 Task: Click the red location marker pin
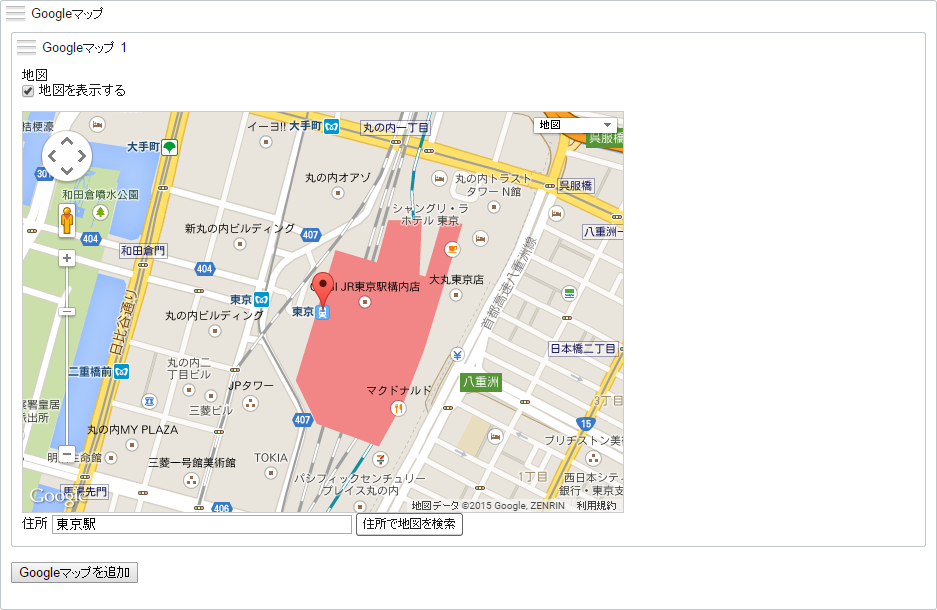[323, 292]
